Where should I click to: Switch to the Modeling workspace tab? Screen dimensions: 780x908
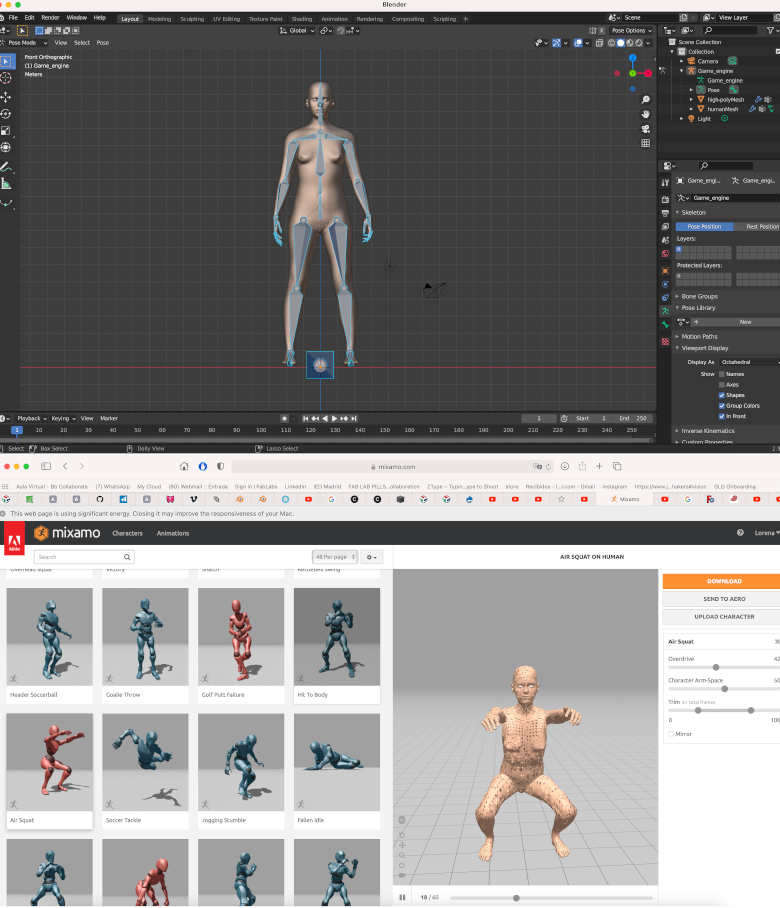[x=159, y=19]
